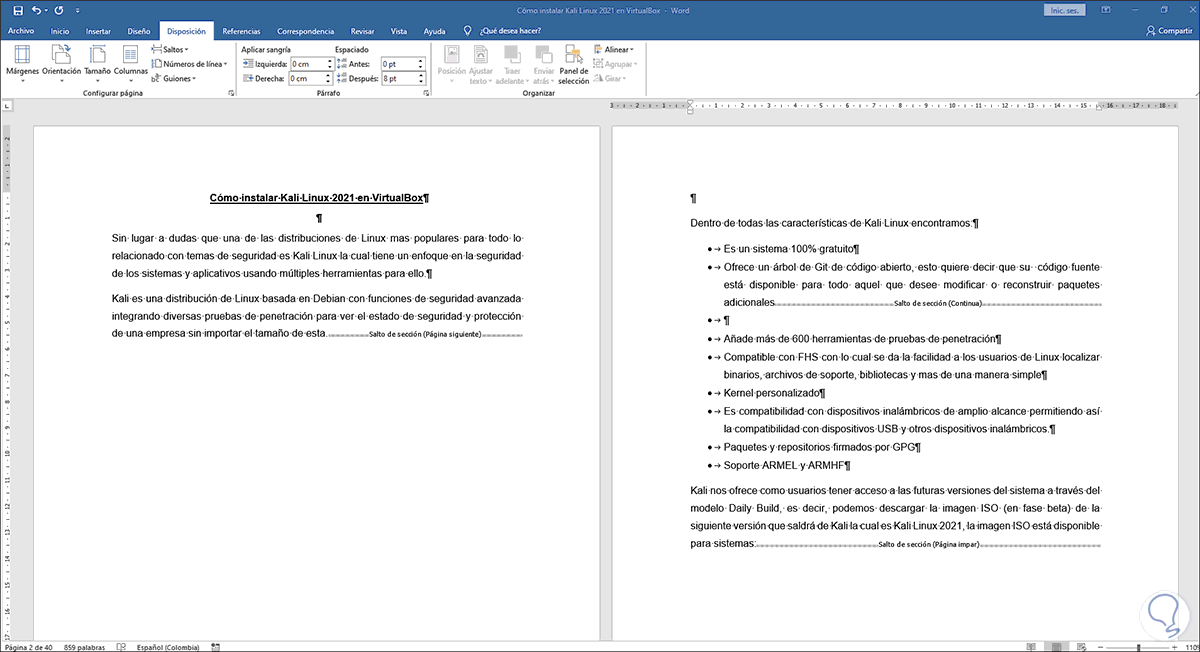Expand the Guiones hyphenation dropdown
This screenshot has width=1200, height=652.
pos(174,78)
